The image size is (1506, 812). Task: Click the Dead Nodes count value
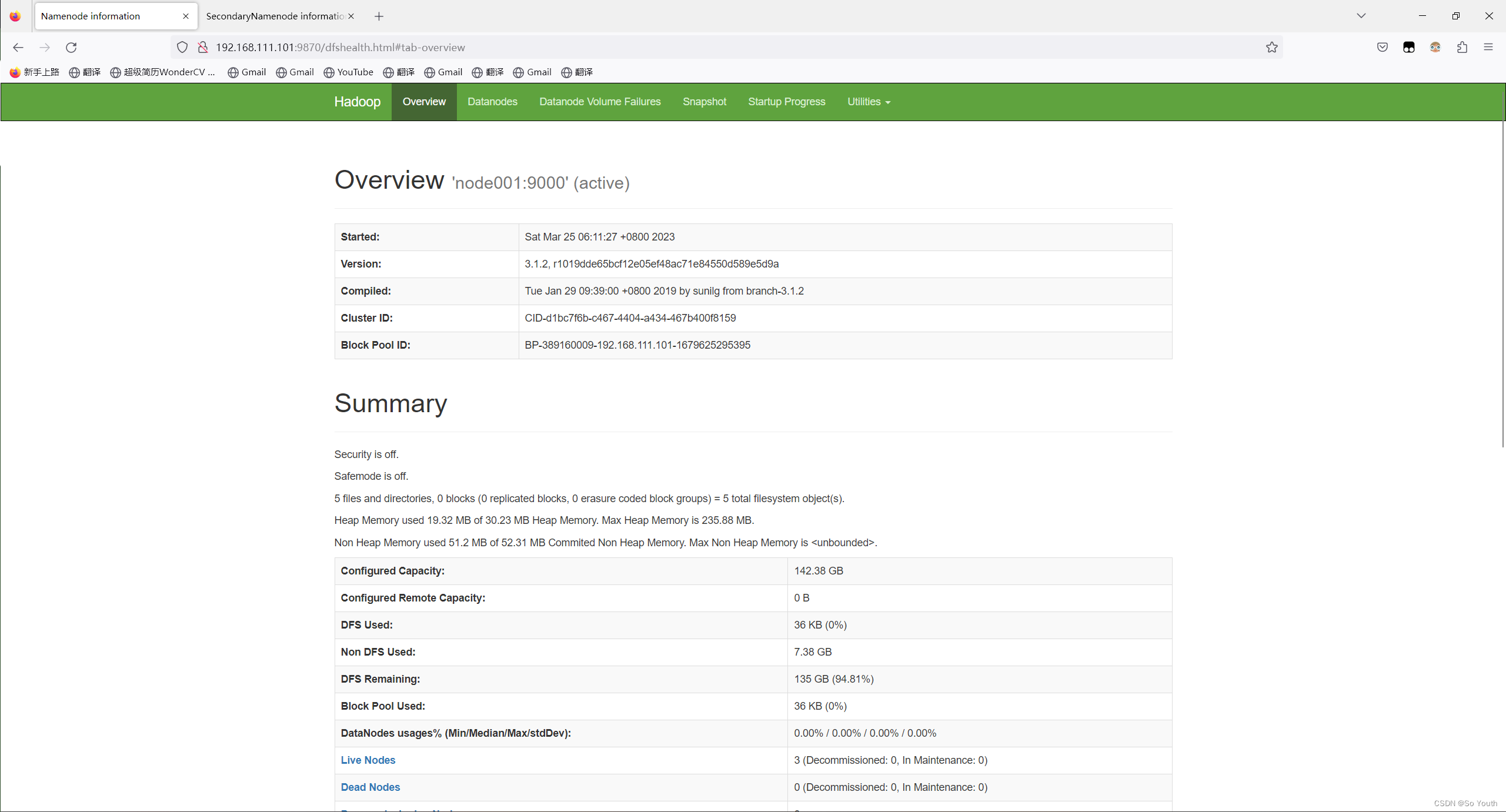[890, 787]
